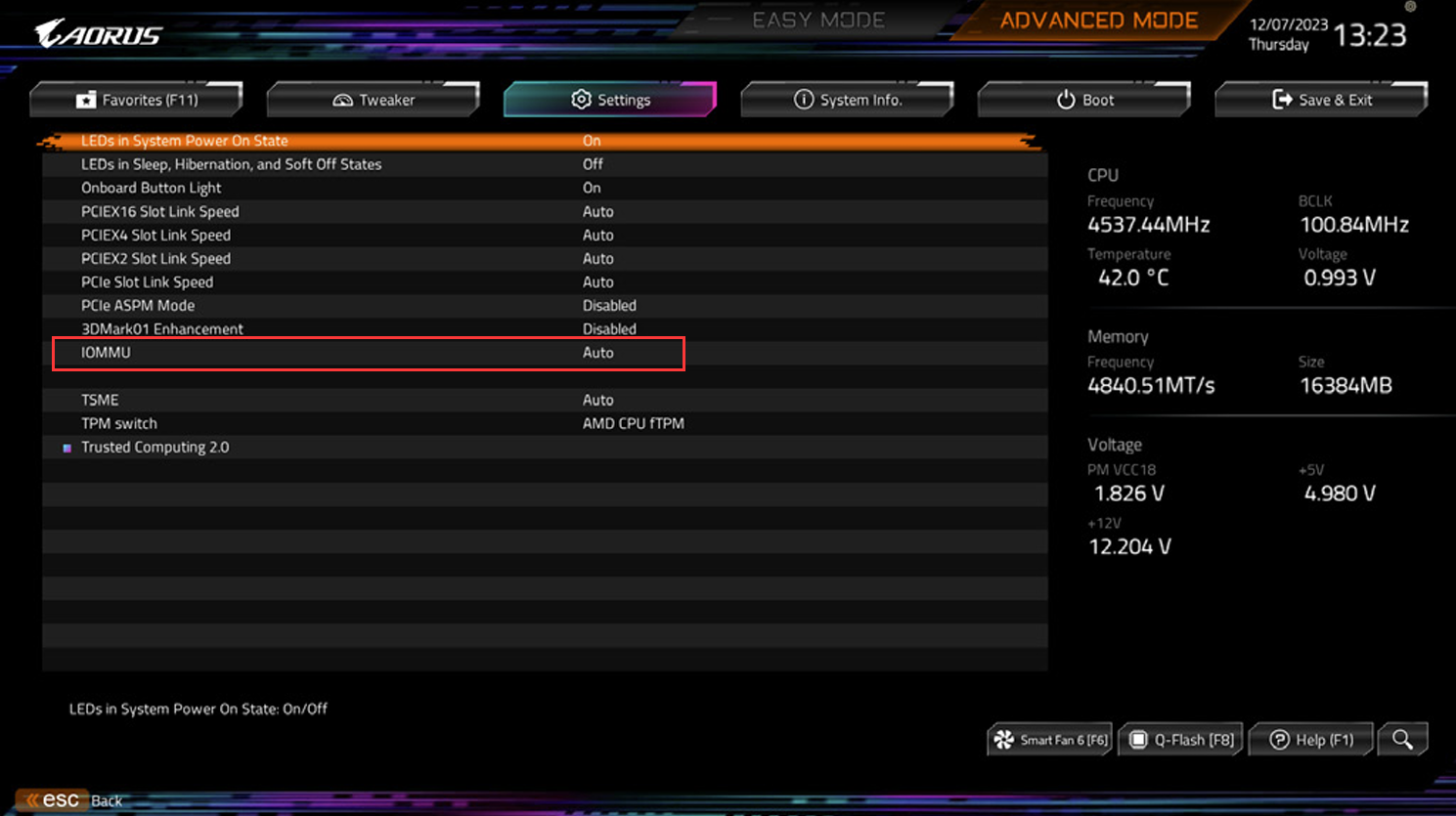1456x816 pixels.
Task: Open Smart Fan 6 fan icon
Action: (1003, 740)
